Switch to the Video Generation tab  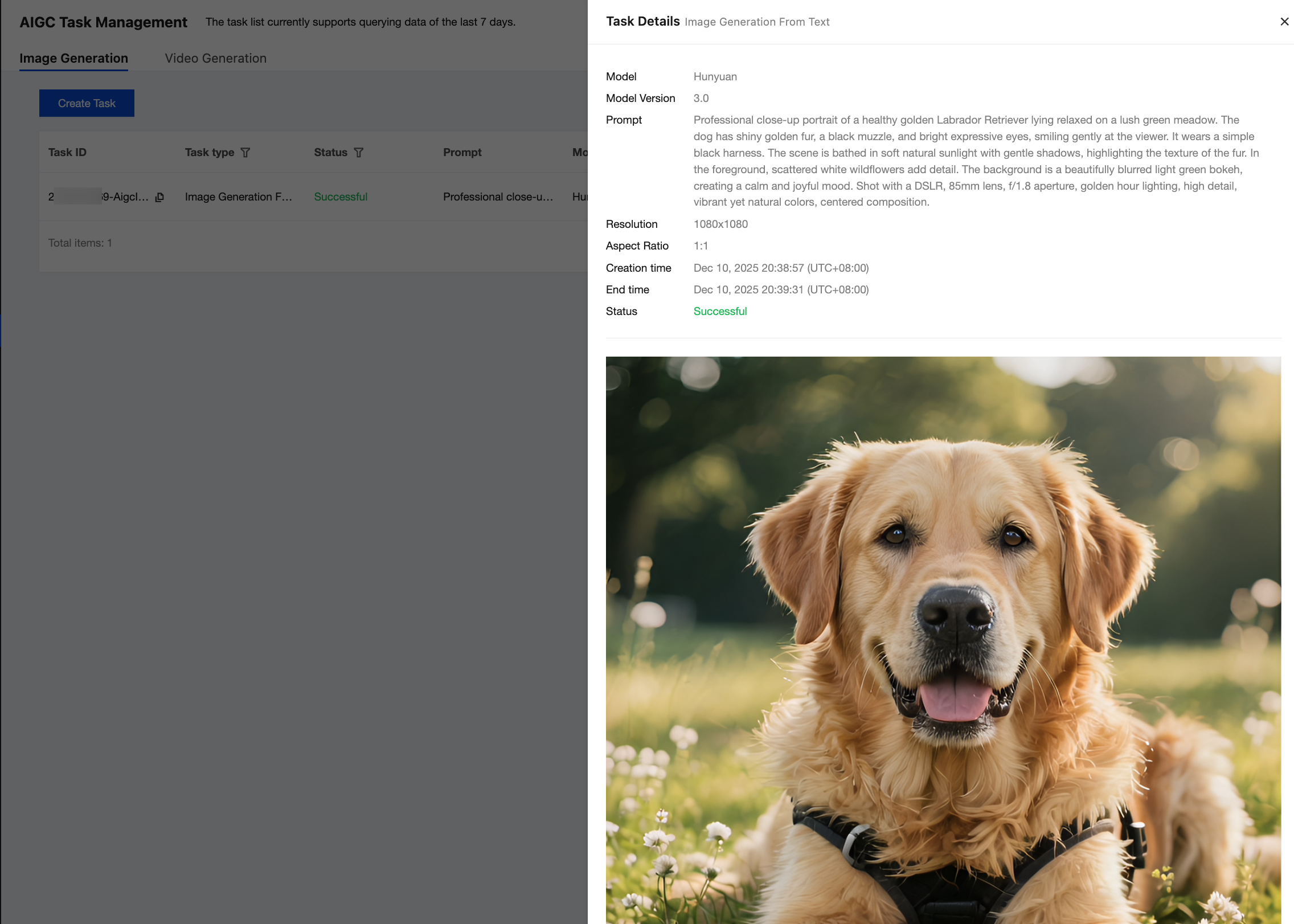pos(215,58)
